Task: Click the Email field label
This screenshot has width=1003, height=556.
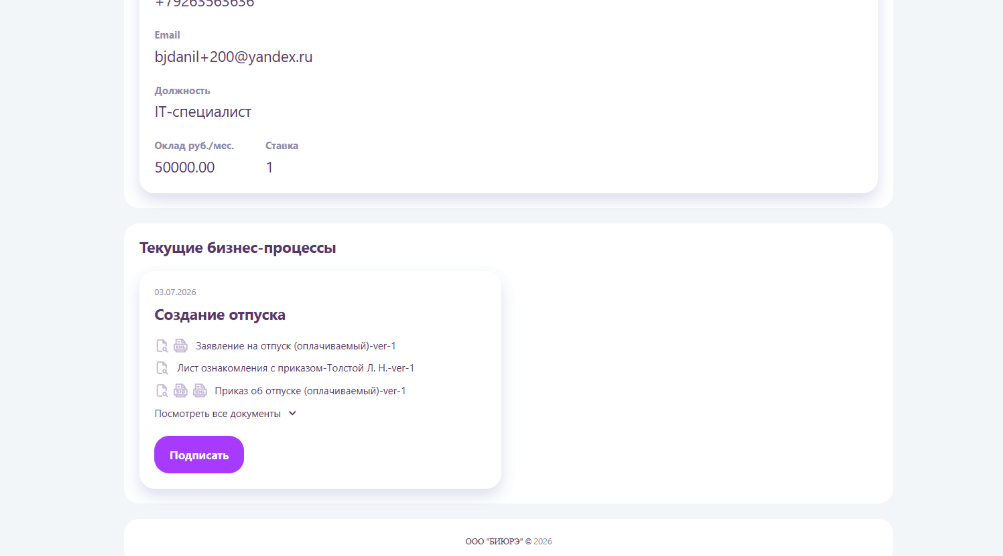Action: pyautogui.click(x=167, y=35)
